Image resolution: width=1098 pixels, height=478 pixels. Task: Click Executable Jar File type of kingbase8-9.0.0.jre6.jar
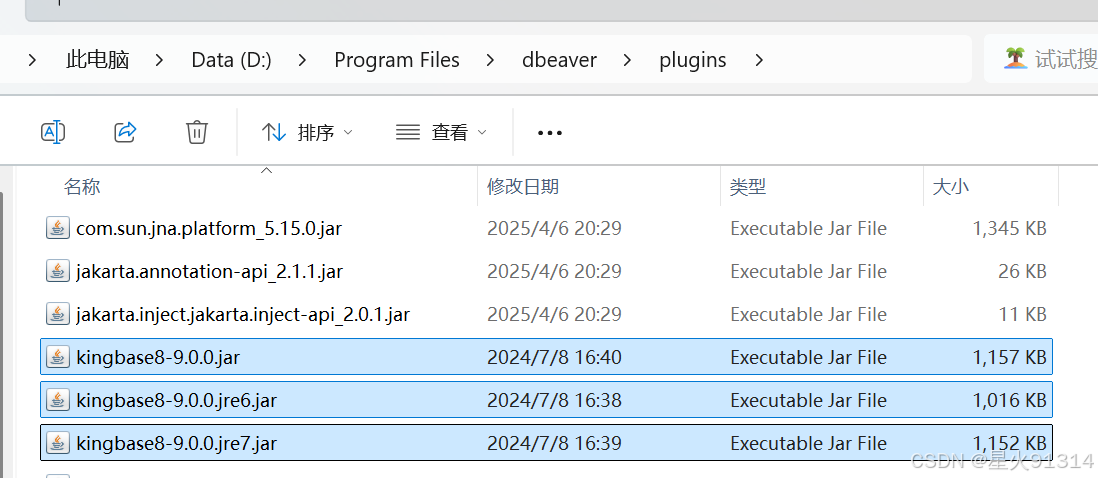click(808, 400)
